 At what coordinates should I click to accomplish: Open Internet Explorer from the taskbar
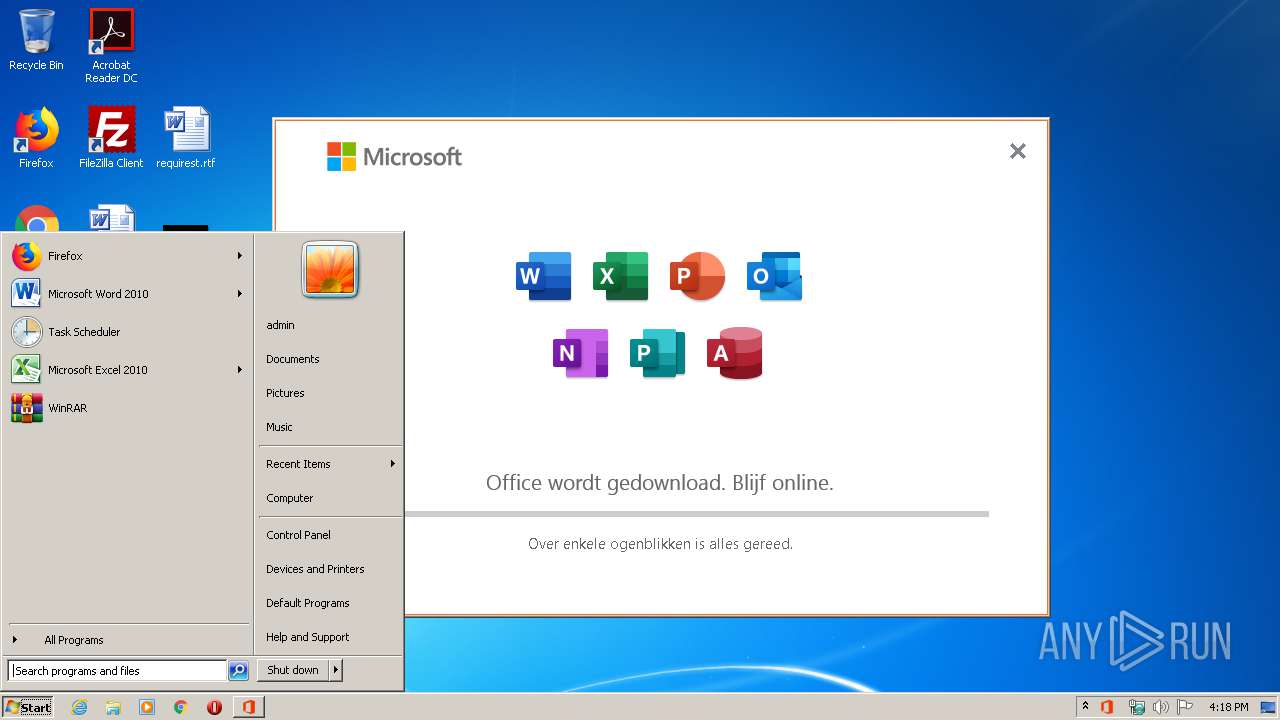coord(79,707)
